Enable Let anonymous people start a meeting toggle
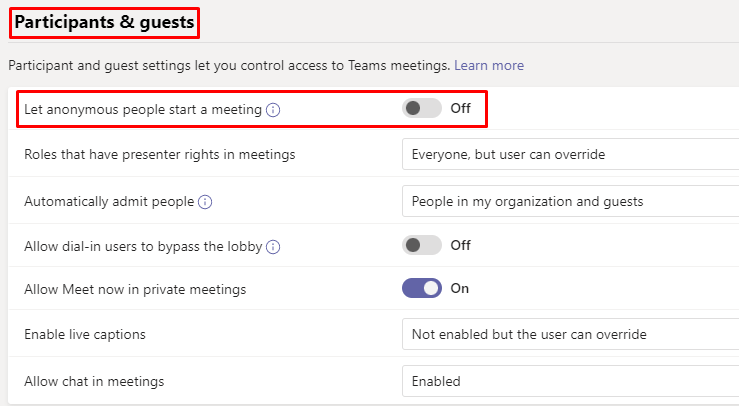The height and width of the screenshot is (406, 739). pyautogui.click(x=421, y=108)
